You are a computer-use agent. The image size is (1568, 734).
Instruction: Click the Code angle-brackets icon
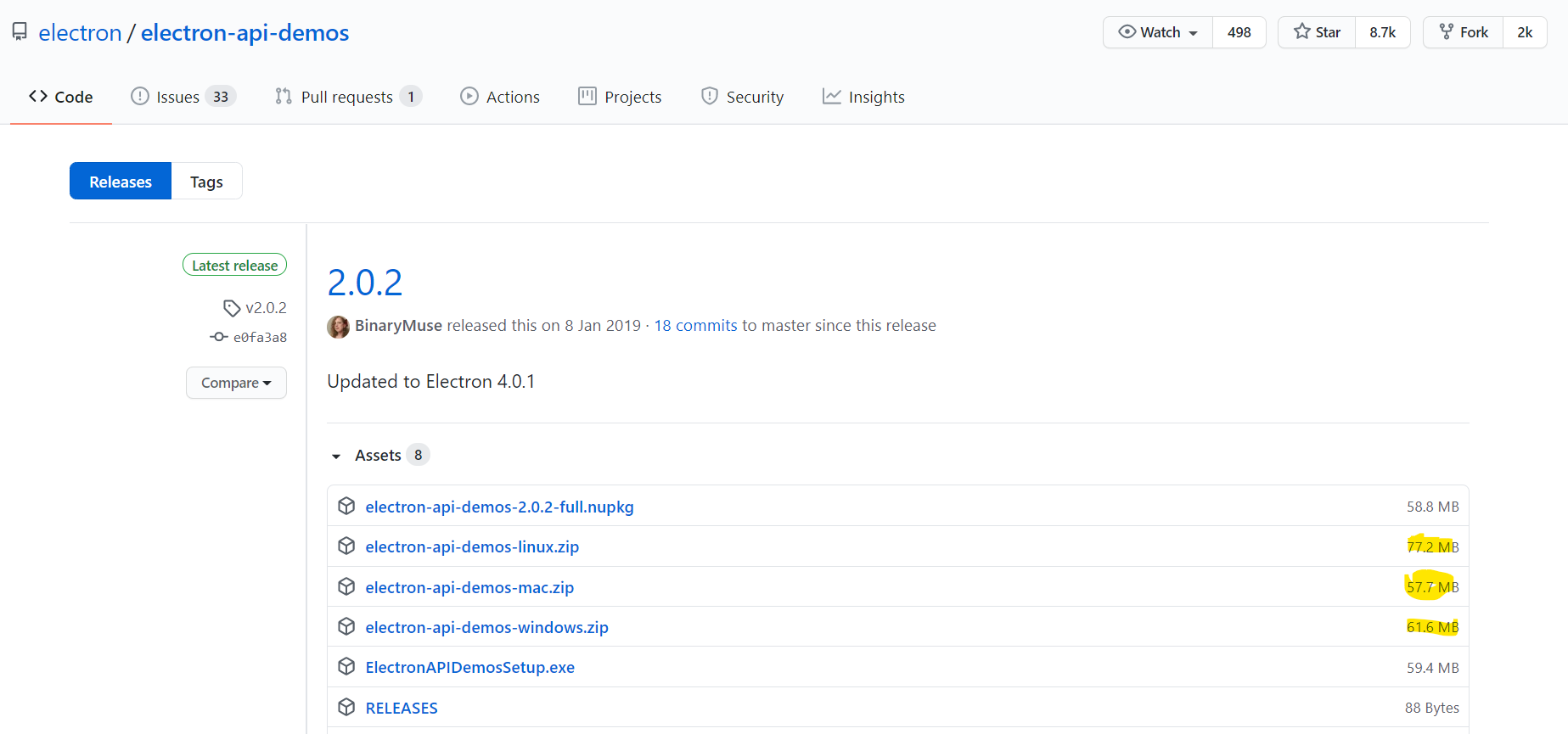point(38,96)
